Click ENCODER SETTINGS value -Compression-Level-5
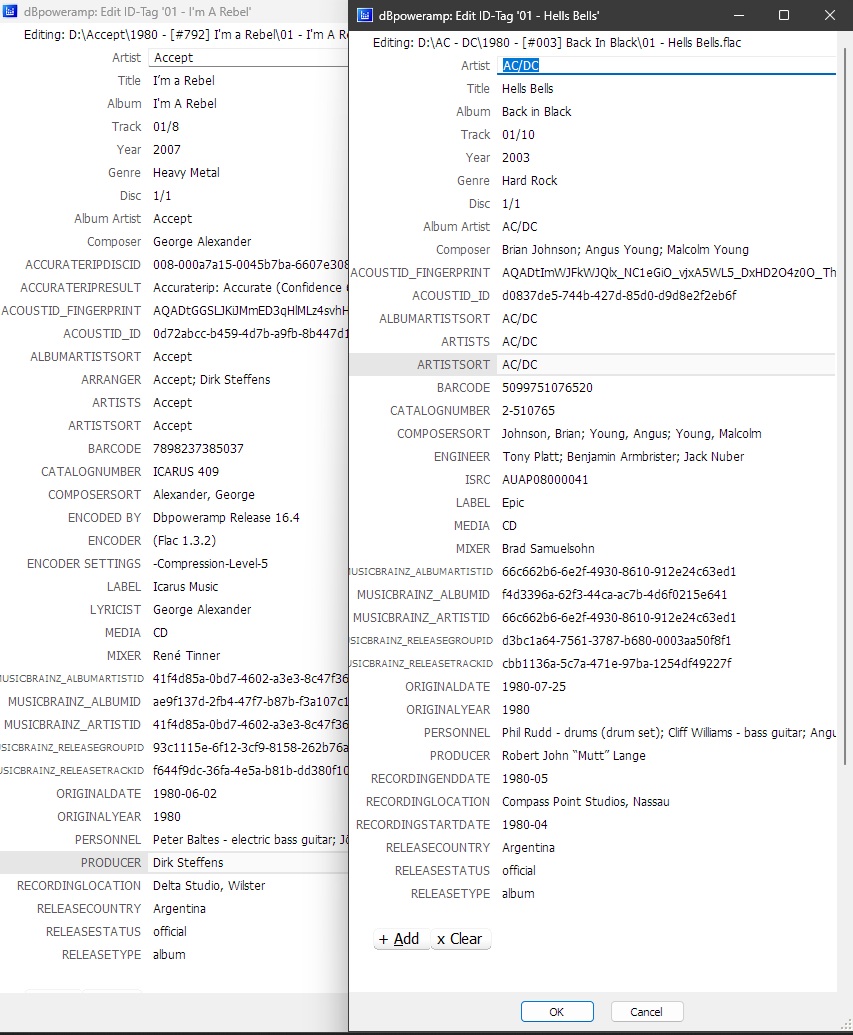 tap(210, 564)
